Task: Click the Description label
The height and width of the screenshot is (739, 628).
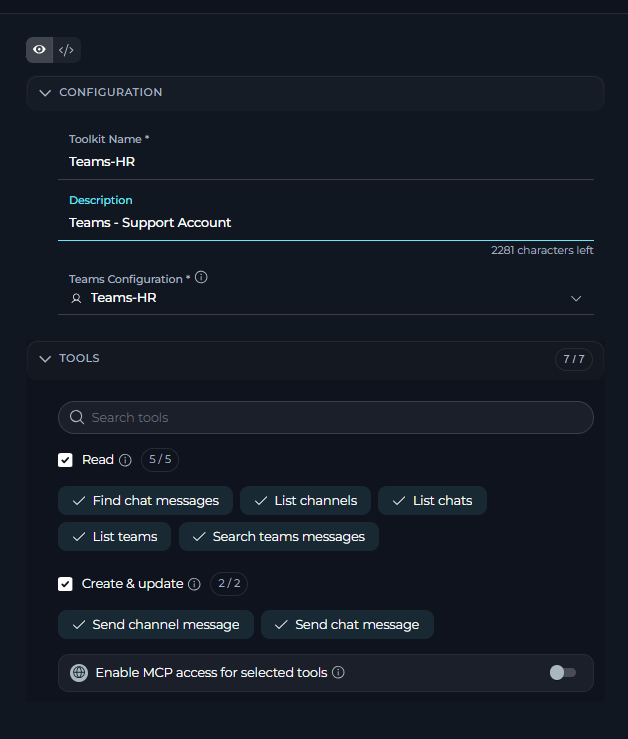Action: [101, 200]
